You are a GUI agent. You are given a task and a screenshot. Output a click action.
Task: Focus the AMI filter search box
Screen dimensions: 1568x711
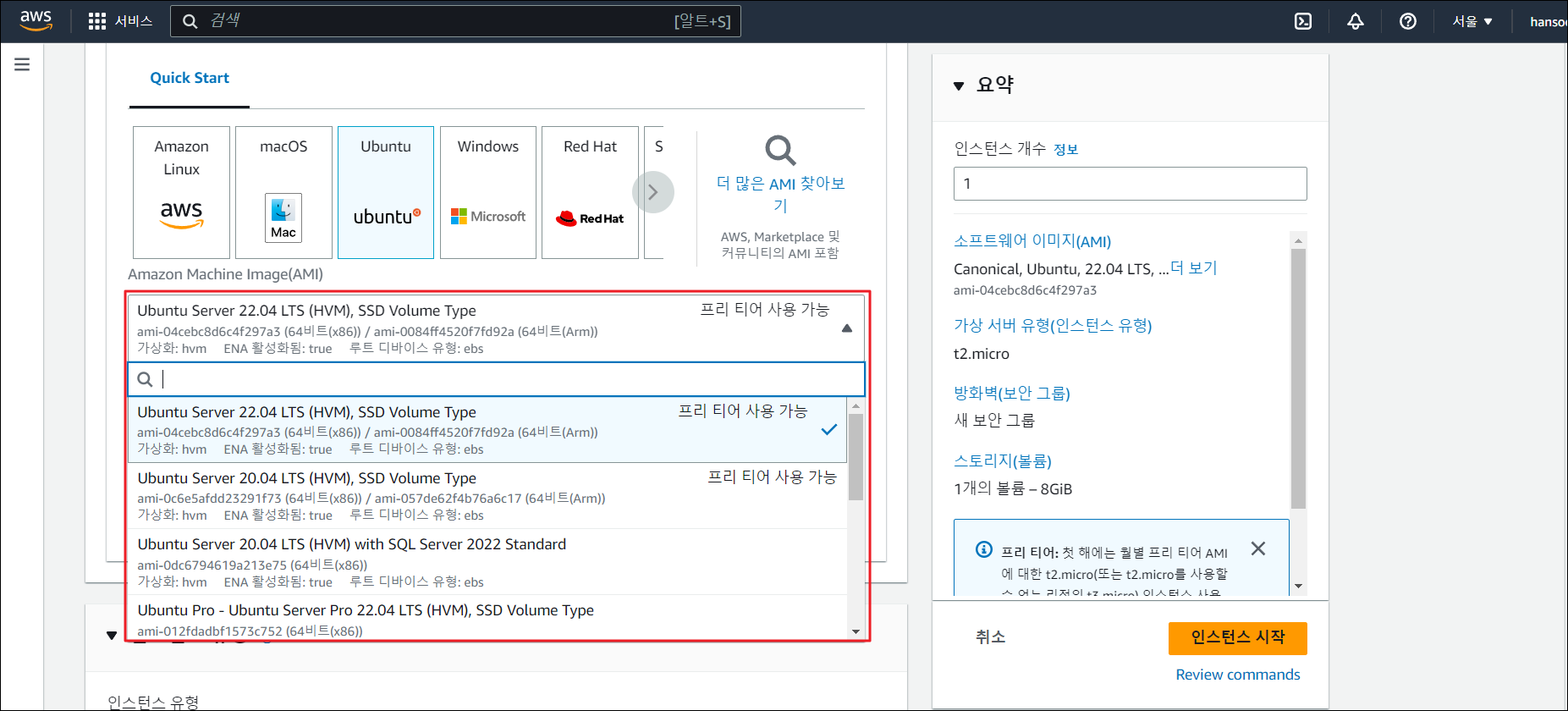pos(496,379)
